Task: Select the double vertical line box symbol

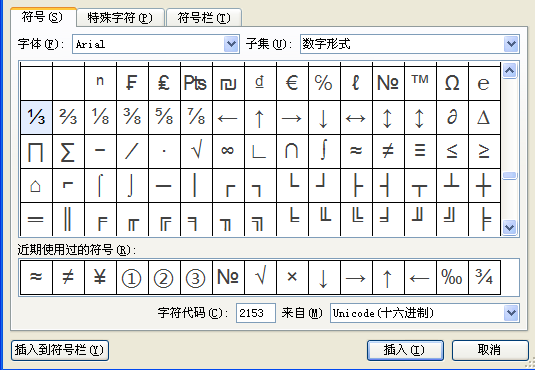Action: [68, 219]
